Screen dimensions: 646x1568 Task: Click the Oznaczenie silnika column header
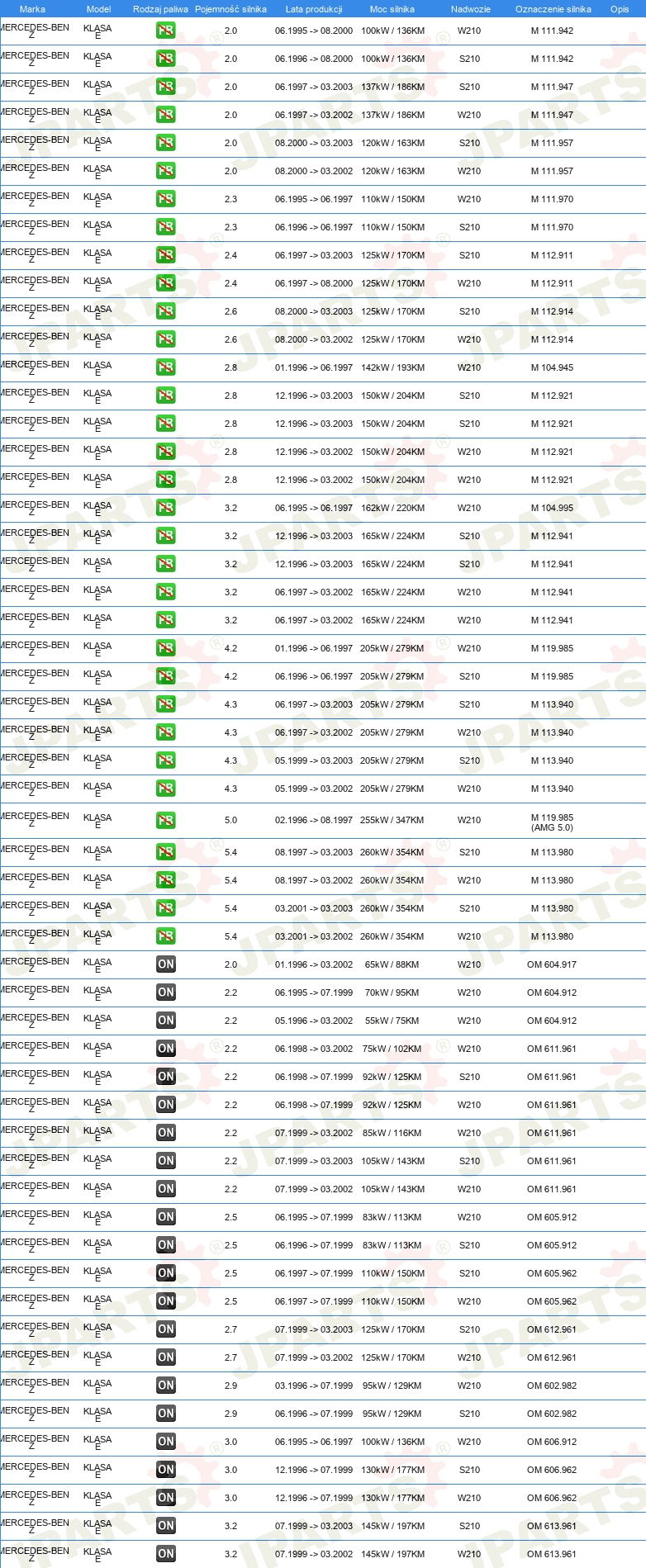(553, 9)
